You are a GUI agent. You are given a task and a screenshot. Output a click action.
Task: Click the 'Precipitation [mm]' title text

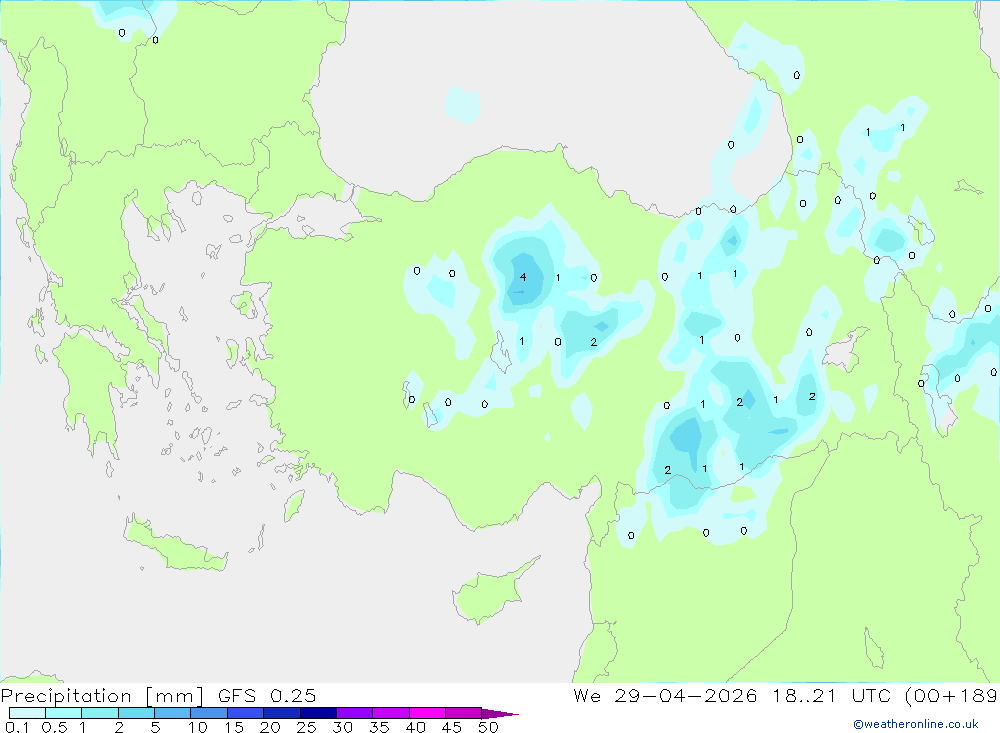(x=102, y=696)
